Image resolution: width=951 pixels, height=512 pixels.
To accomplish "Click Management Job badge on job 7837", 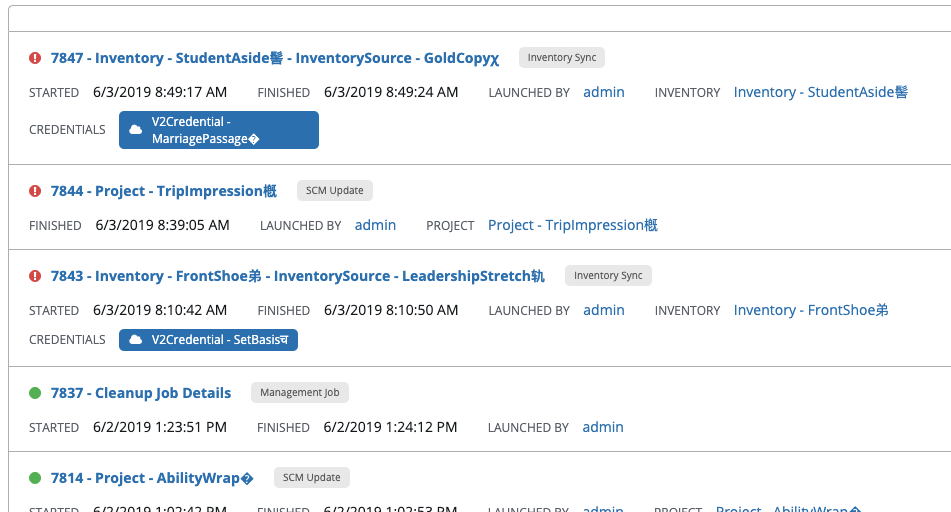I will pyautogui.click(x=300, y=392).
